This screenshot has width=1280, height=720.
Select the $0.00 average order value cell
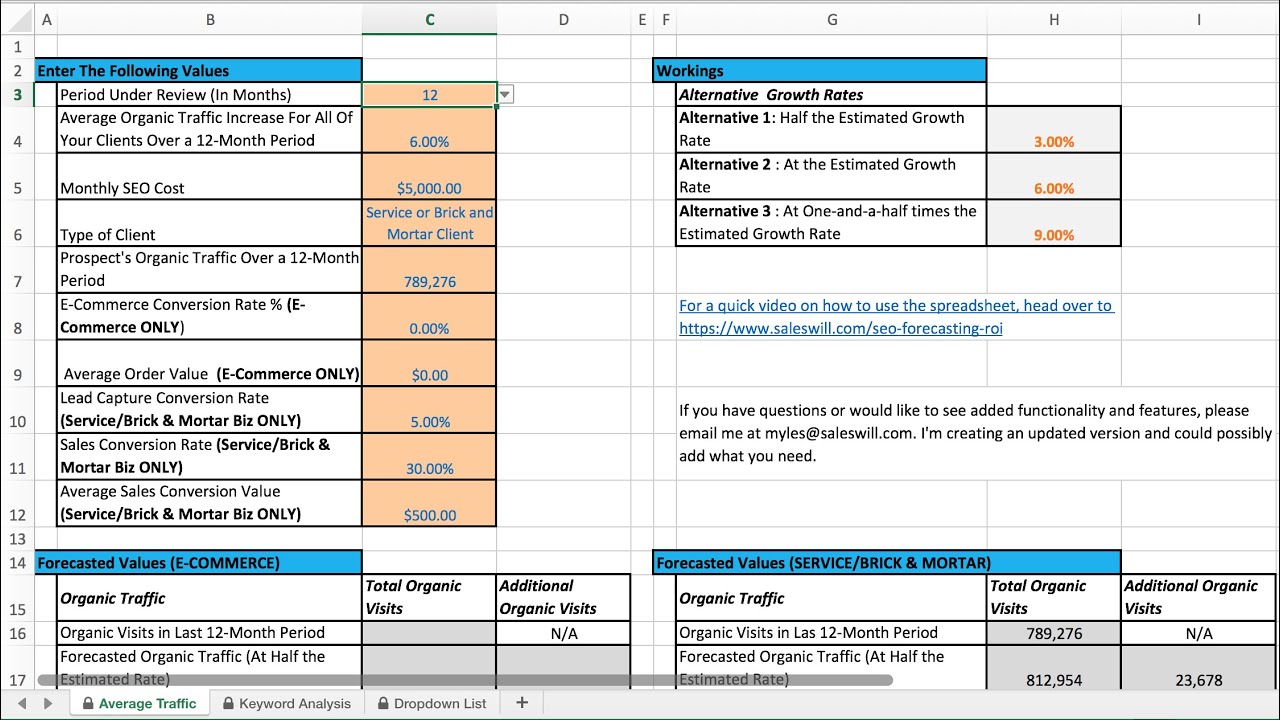tap(430, 363)
